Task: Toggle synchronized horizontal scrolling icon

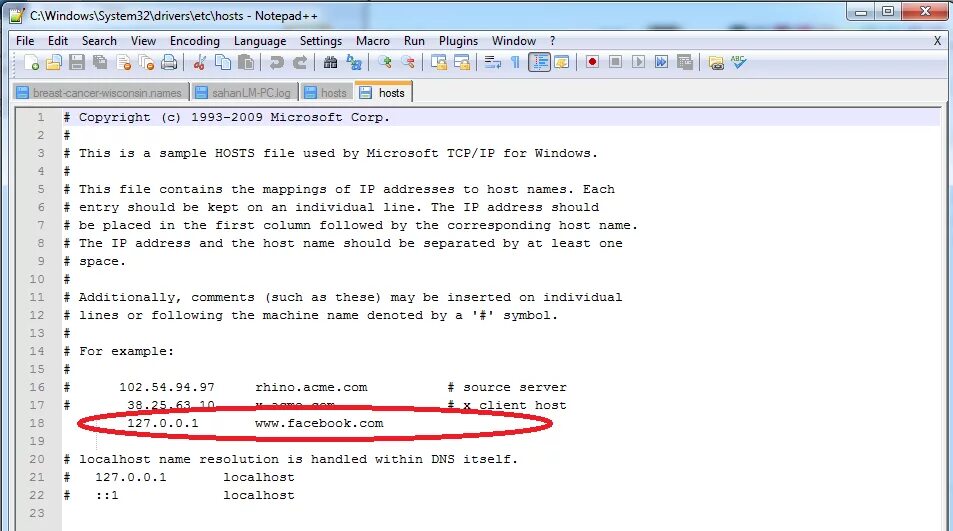Action: (462, 62)
